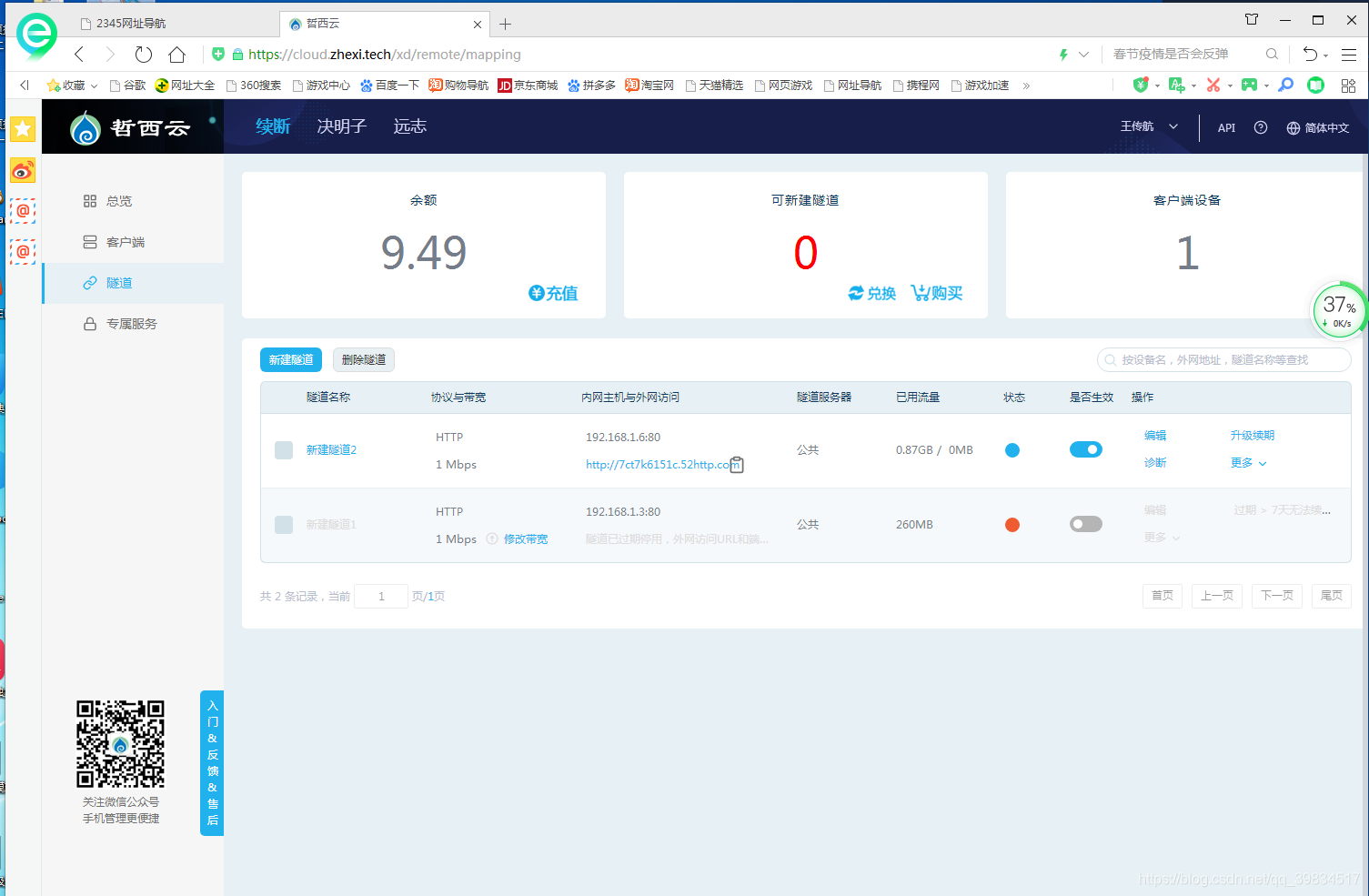Click API link in header
This screenshot has width=1369, height=896.
[x=1226, y=128]
